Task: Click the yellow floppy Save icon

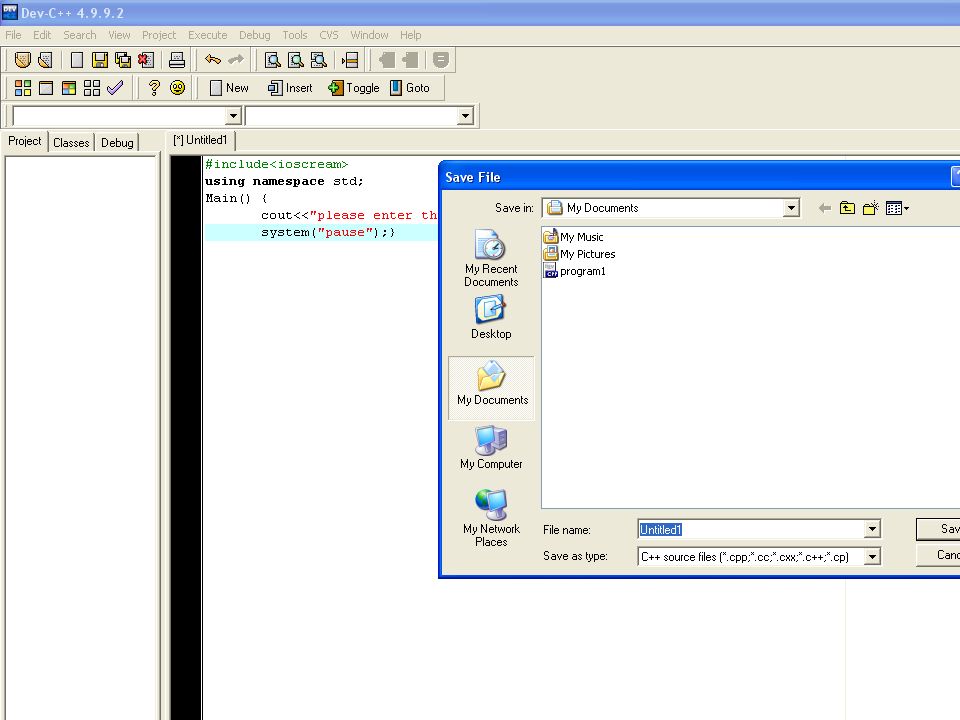Action: coord(100,60)
